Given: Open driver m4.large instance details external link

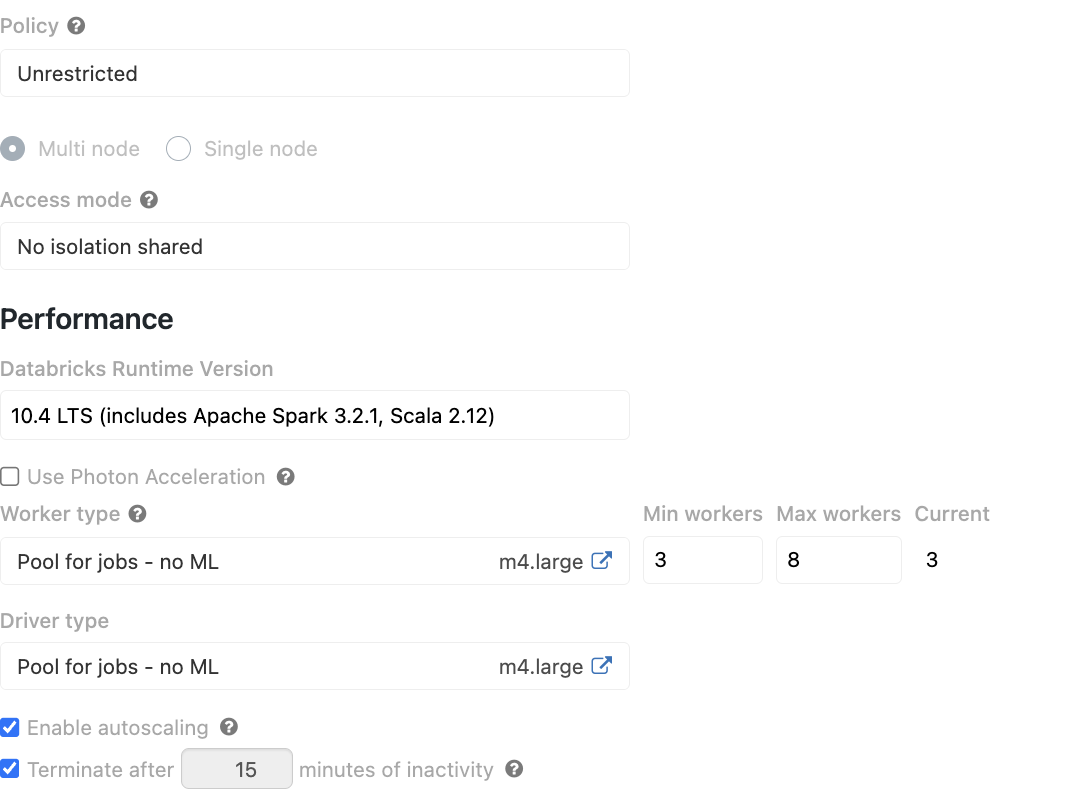Looking at the screenshot, I should click(x=601, y=666).
